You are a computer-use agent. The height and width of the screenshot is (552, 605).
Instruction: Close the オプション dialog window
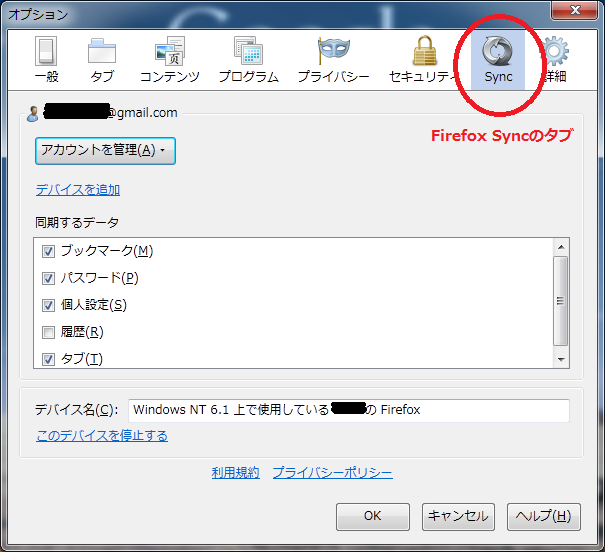[x=575, y=10]
